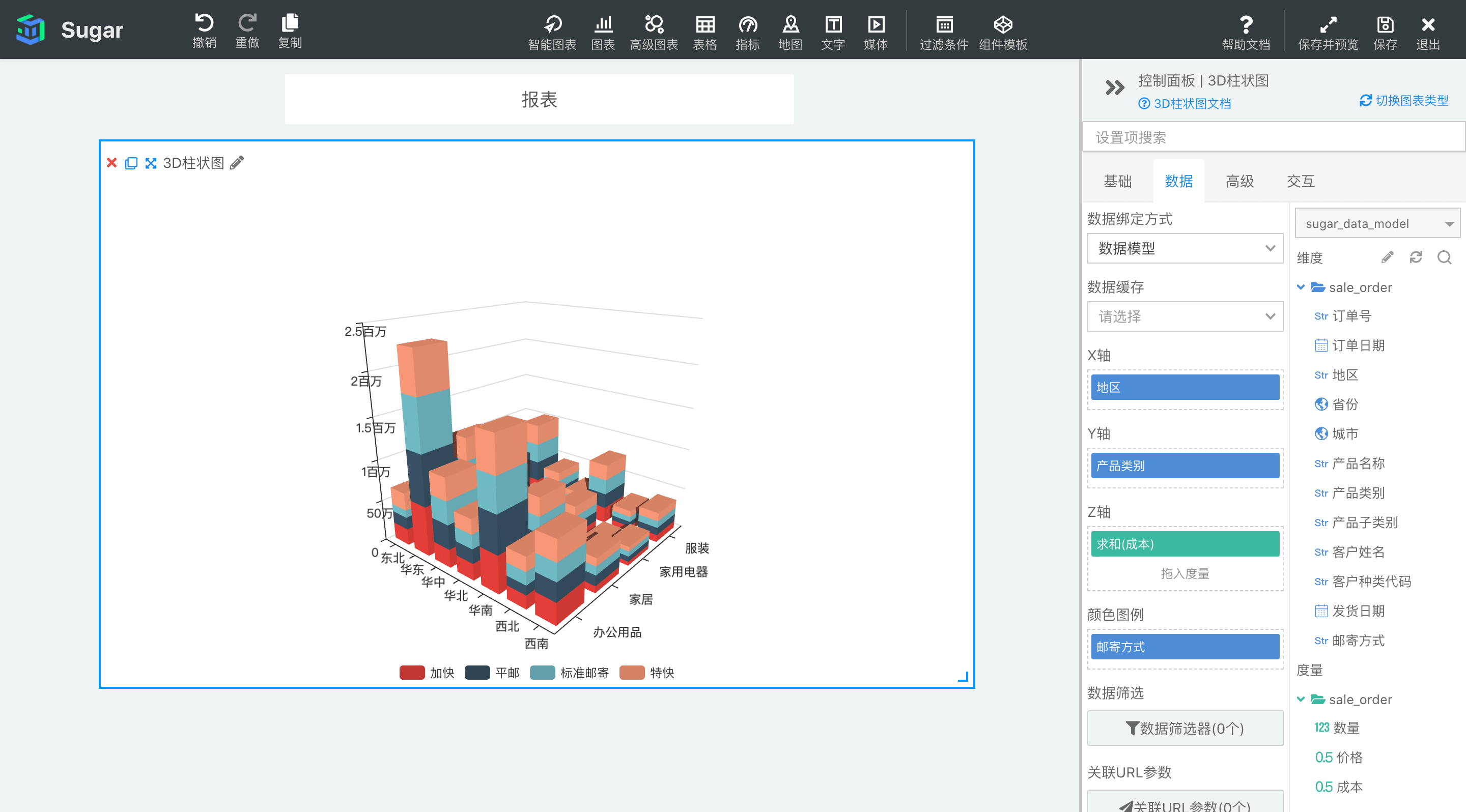The height and width of the screenshot is (812, 1466).
Task: Select the 订单日期 dimension field
Action: coord(1349,346)
